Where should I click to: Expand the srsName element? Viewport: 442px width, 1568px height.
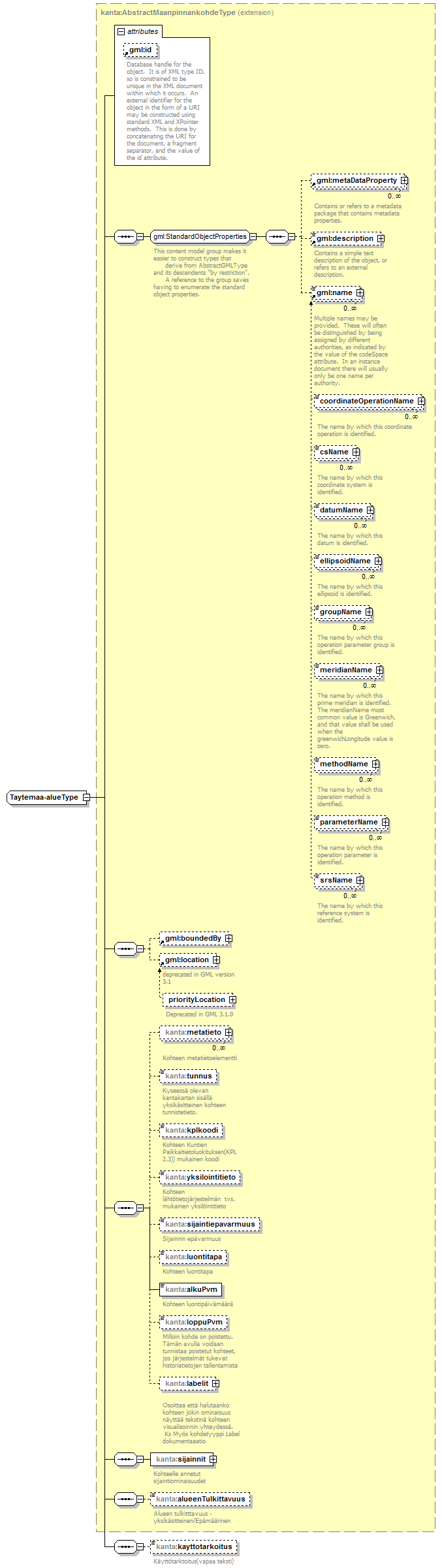coord(360,880)
